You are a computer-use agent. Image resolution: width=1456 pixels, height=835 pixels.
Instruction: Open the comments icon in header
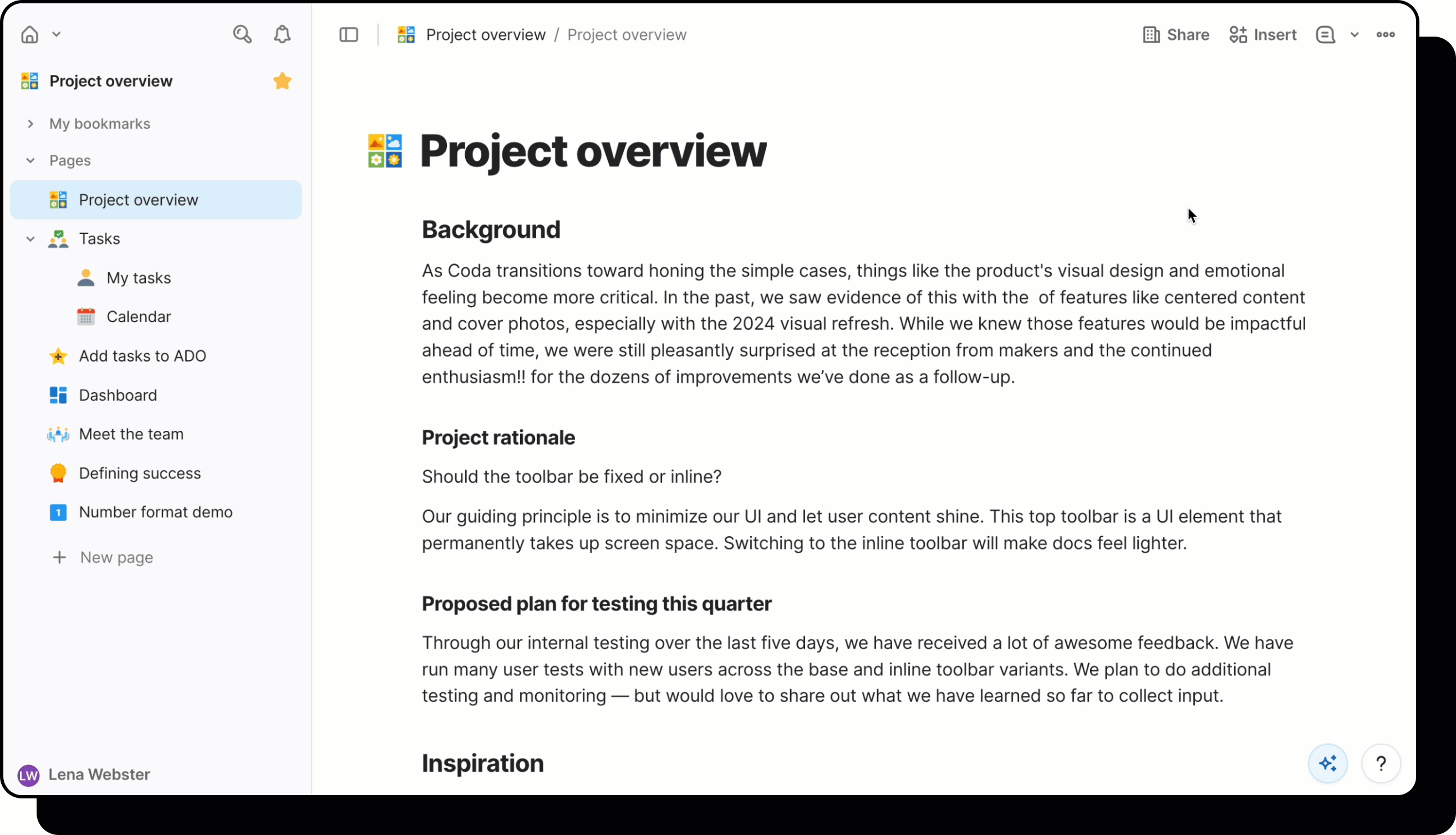click(x=1325, y=34)
